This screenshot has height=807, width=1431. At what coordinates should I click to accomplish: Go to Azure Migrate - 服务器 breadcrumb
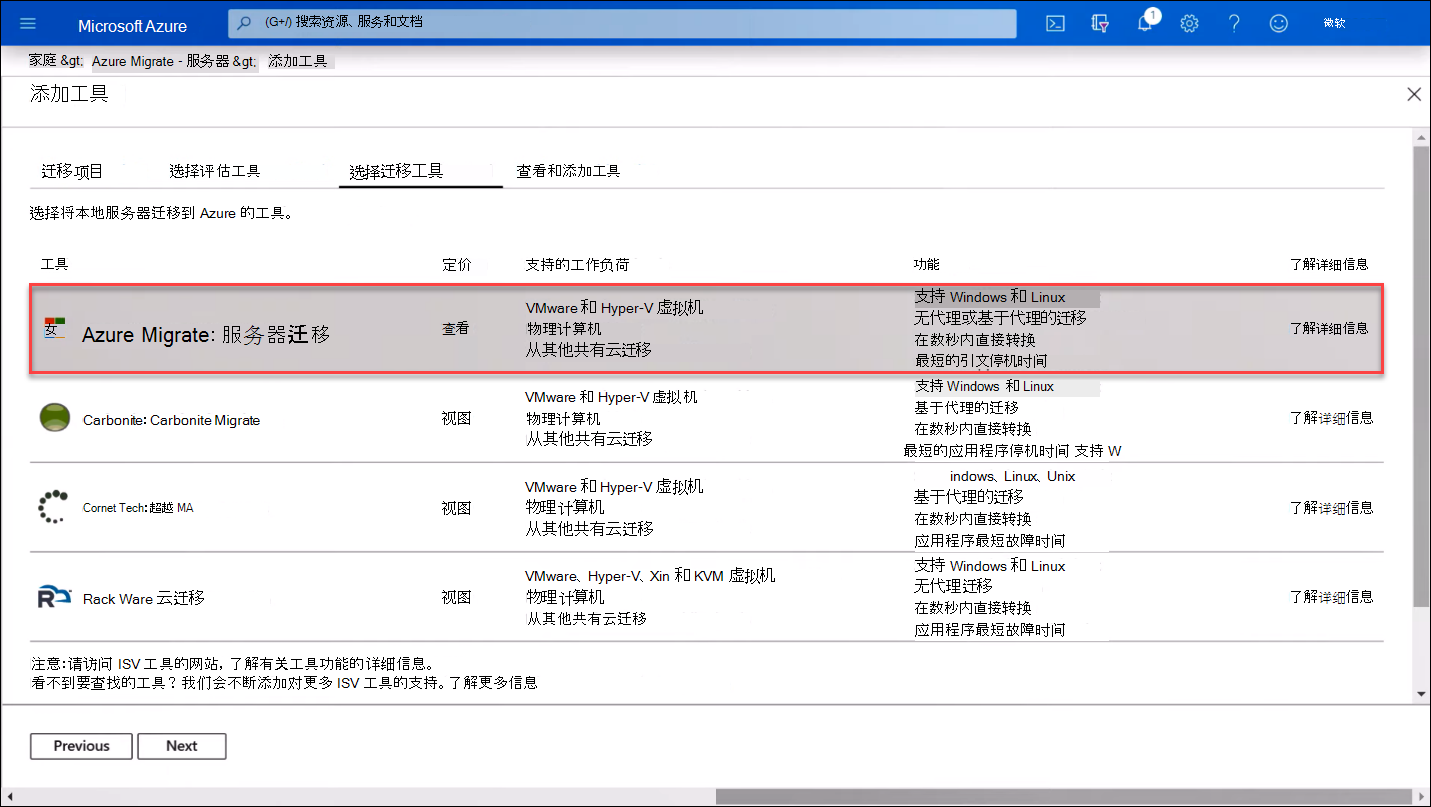(x=162, y=61)
